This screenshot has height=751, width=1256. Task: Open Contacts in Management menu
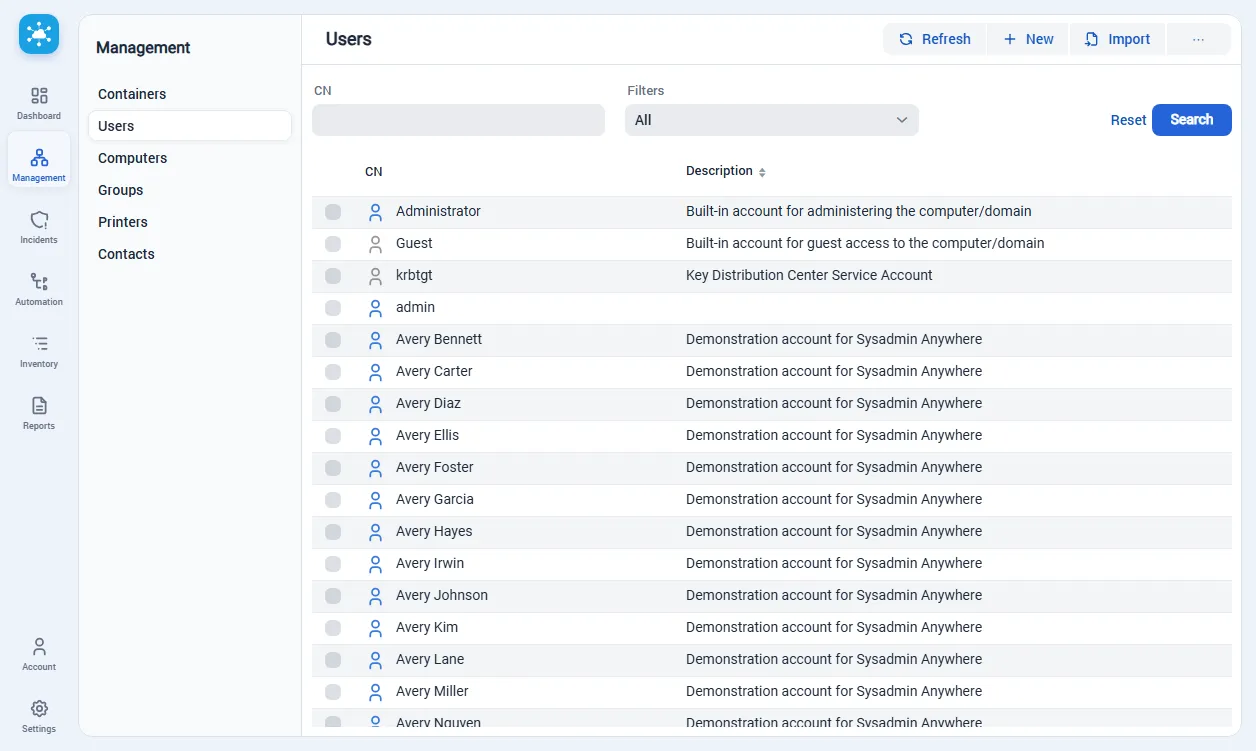[190, 254]
